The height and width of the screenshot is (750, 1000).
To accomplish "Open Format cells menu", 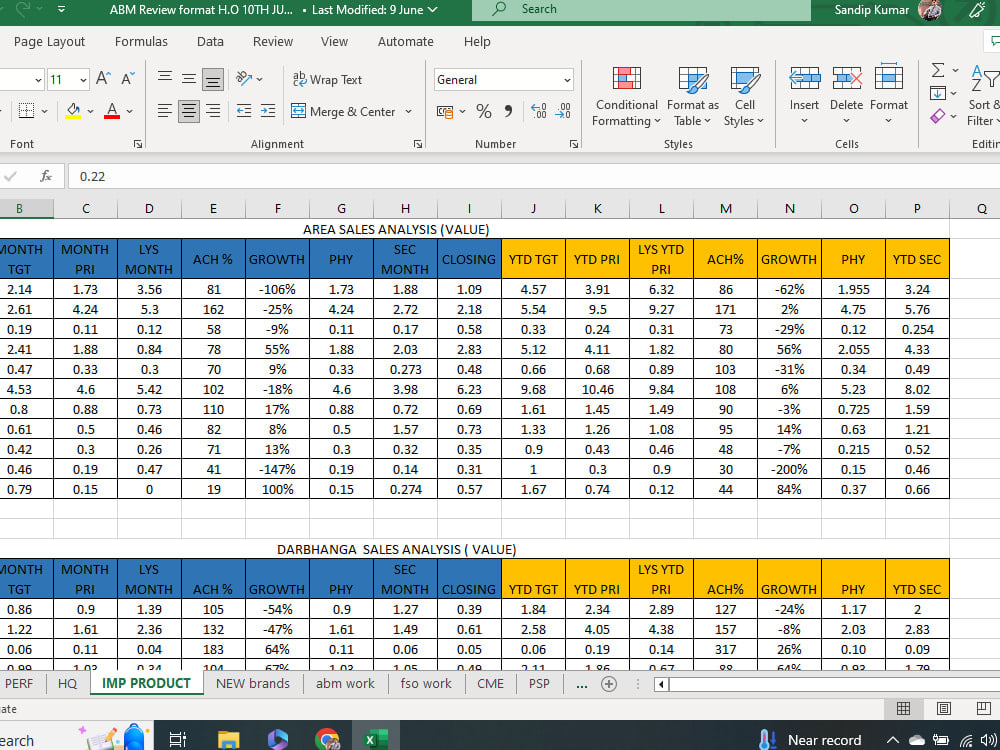I will coord(889,94).
